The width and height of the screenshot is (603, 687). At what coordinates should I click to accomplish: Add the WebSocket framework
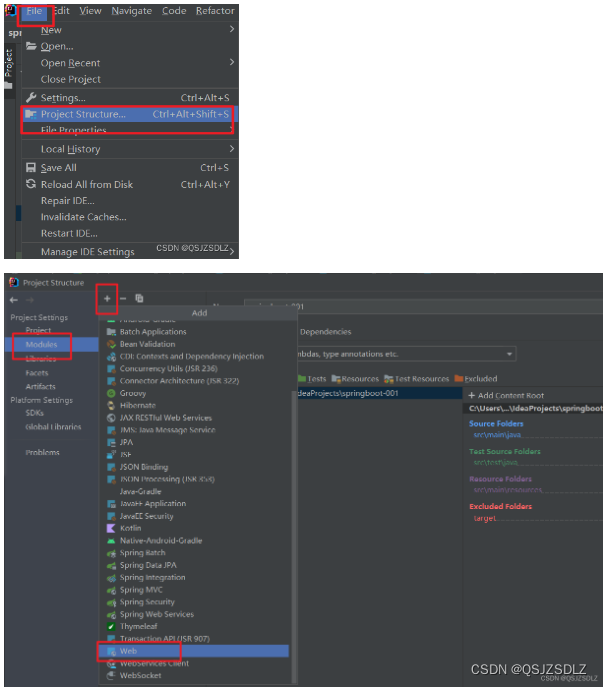140,675
